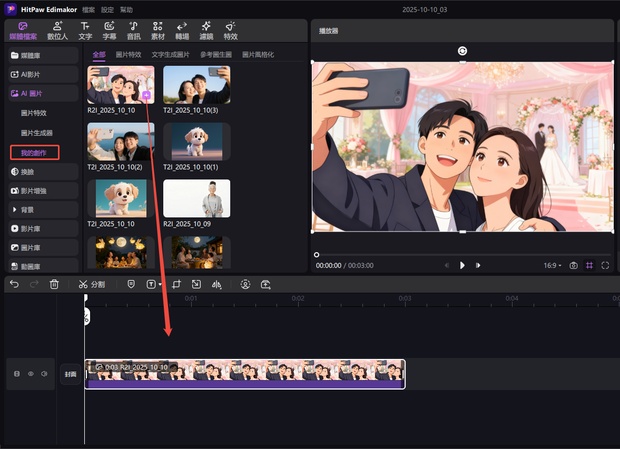Open the 音訊 audio panel
Image resolution: width=620 pixels, height=449 pixels.
click(134, 30)
